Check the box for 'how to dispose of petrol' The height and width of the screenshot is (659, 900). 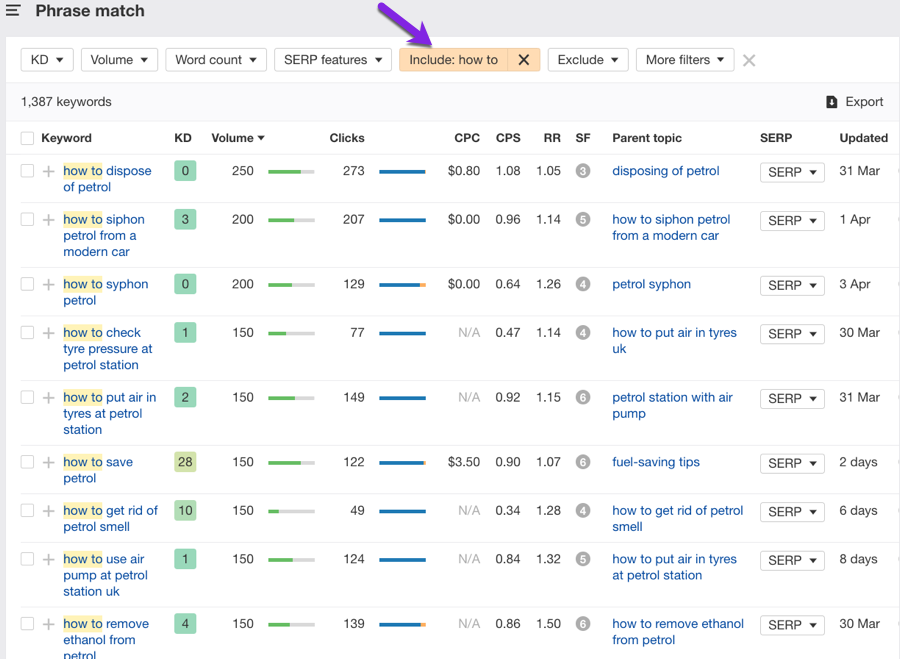click(27, 171)
